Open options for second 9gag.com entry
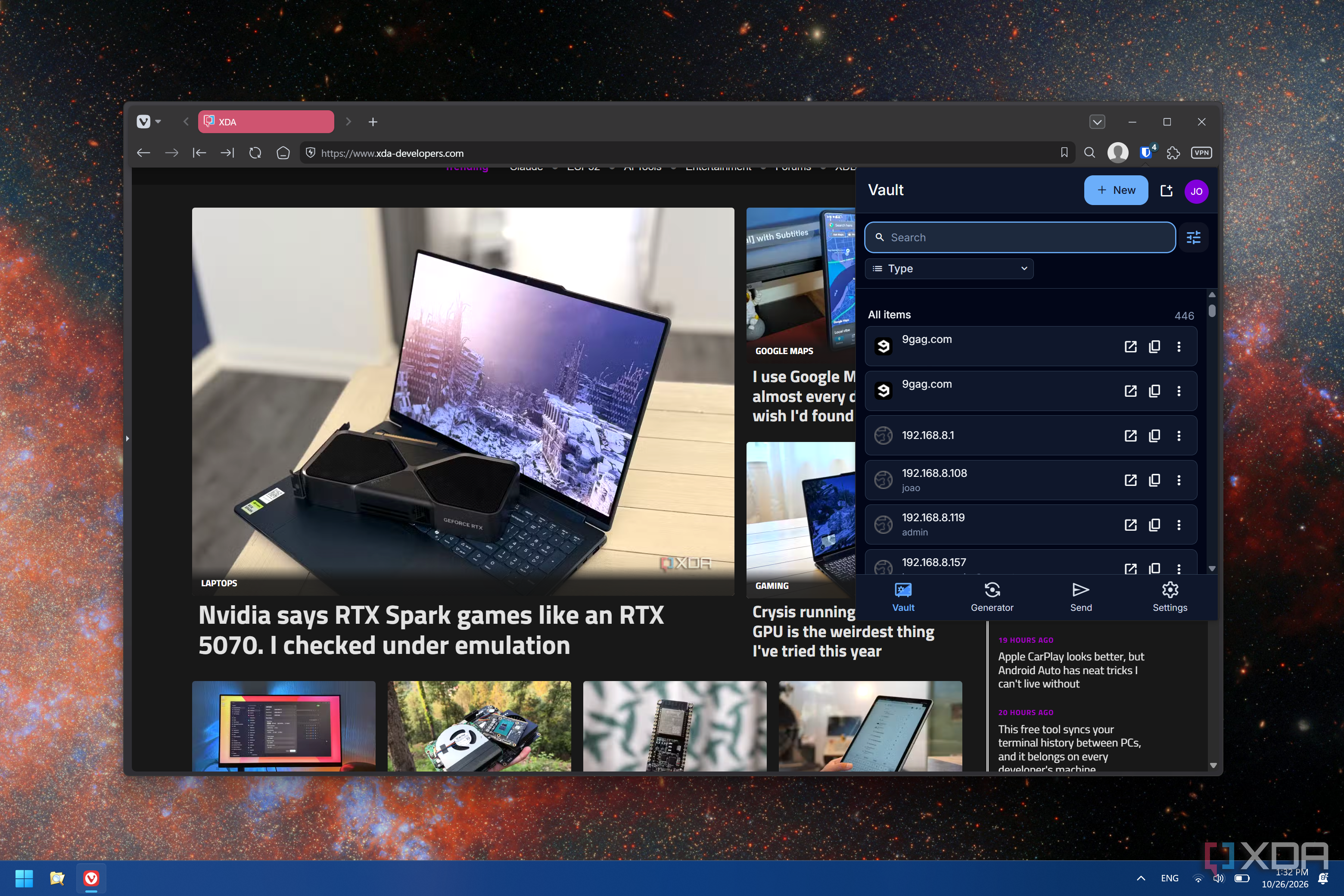This screenshot has width=1344, height=896. [1178, 391]
